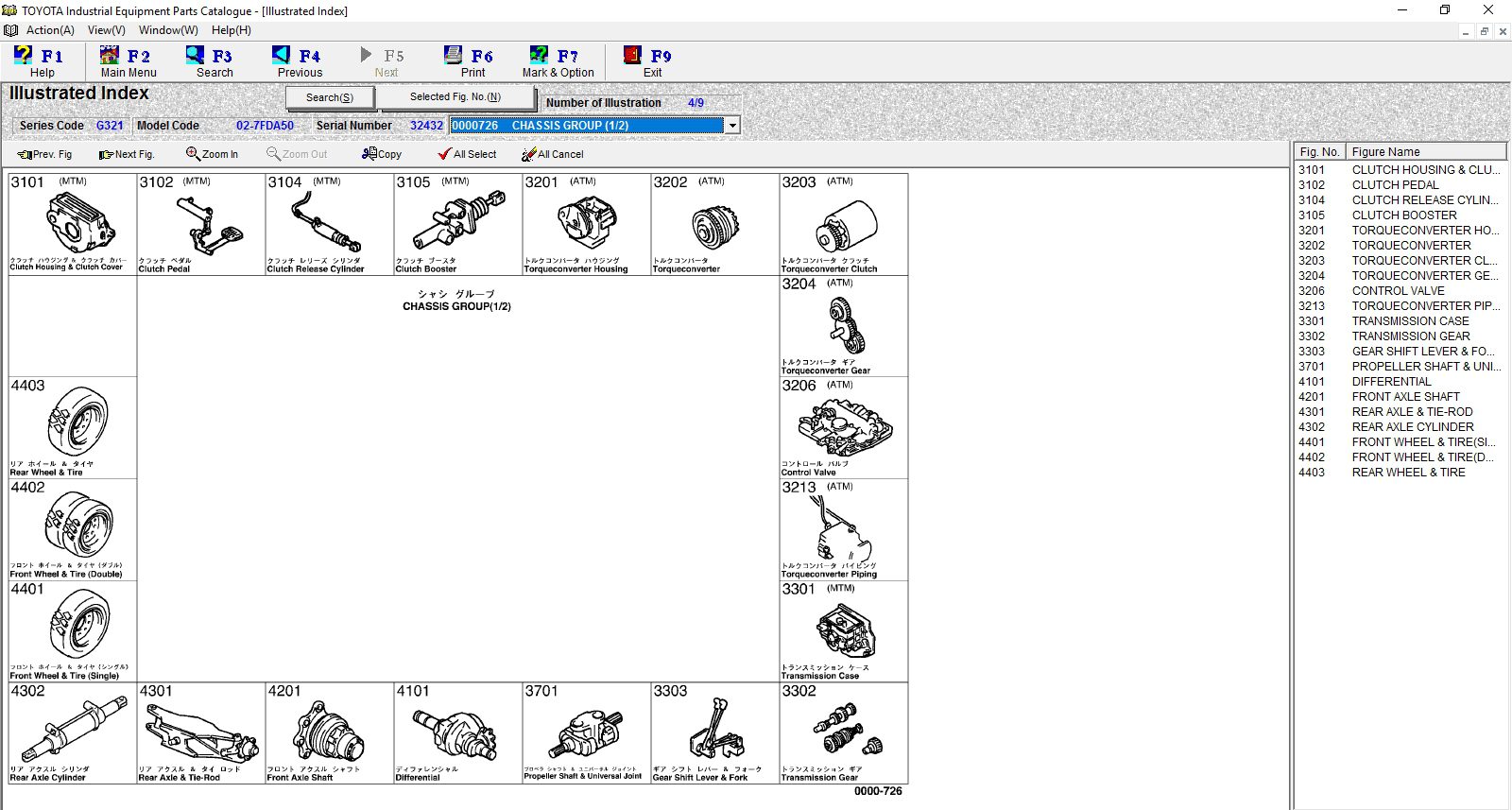Open Help with the F1 icon
The height and width of the screenshot is (810, 1512).
click(x=41, y=62)
